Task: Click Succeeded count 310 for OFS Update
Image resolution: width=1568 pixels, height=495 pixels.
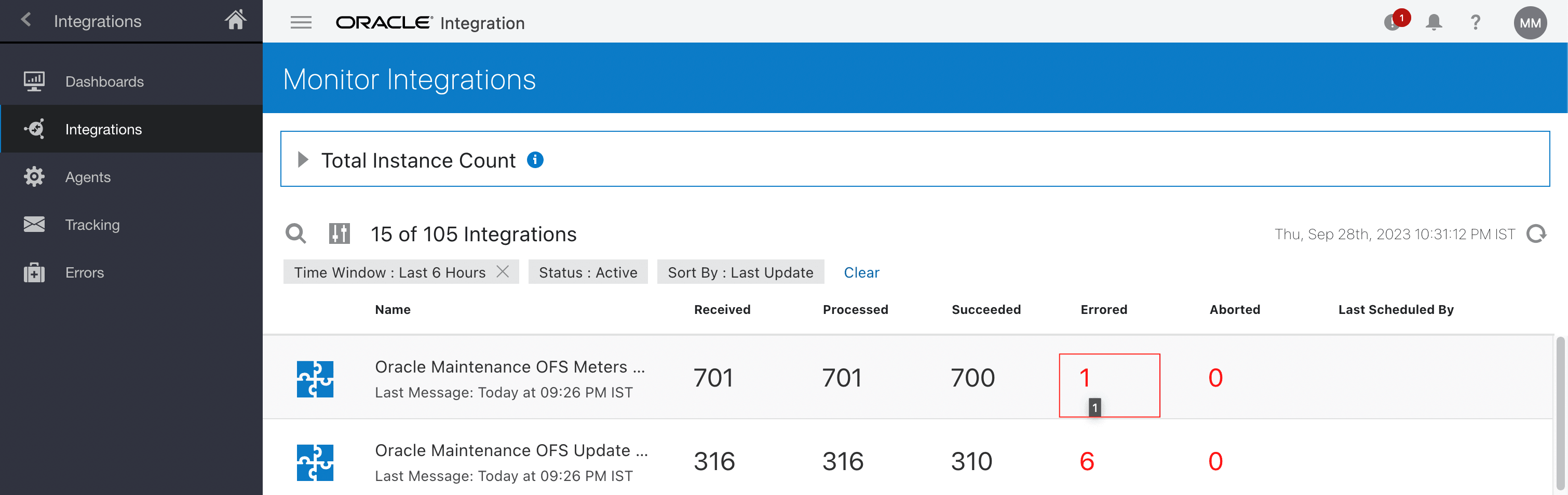Action: tap(971, 462)
